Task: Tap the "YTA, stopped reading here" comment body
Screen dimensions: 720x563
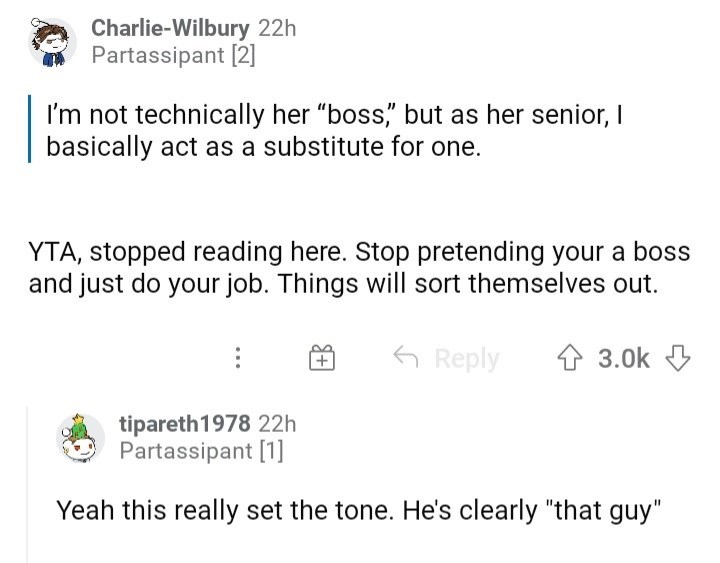Action: click(x=359, y=268)
